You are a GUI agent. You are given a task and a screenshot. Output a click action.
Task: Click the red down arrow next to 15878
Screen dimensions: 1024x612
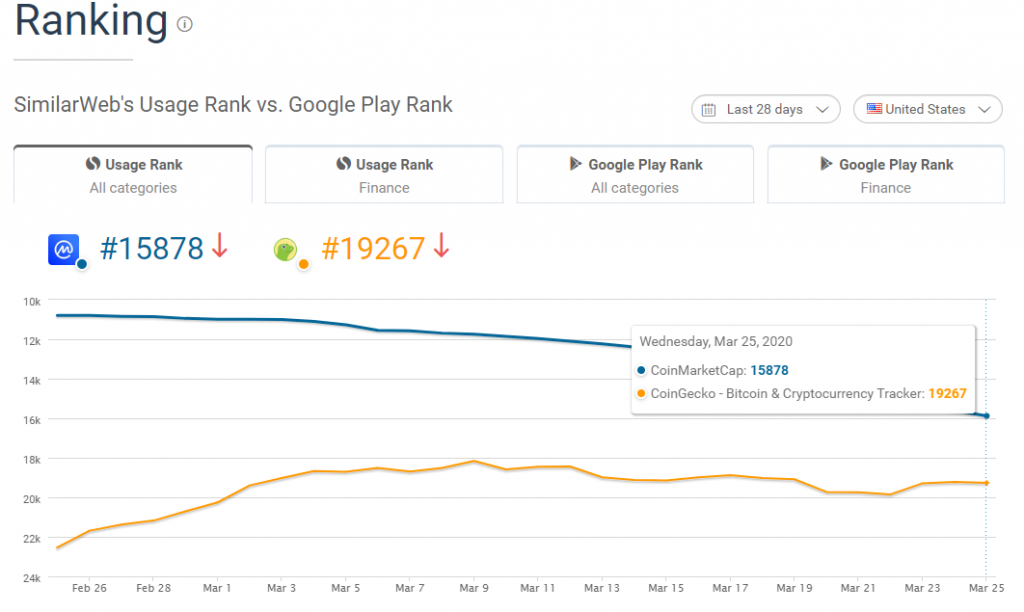pos(218,248)
